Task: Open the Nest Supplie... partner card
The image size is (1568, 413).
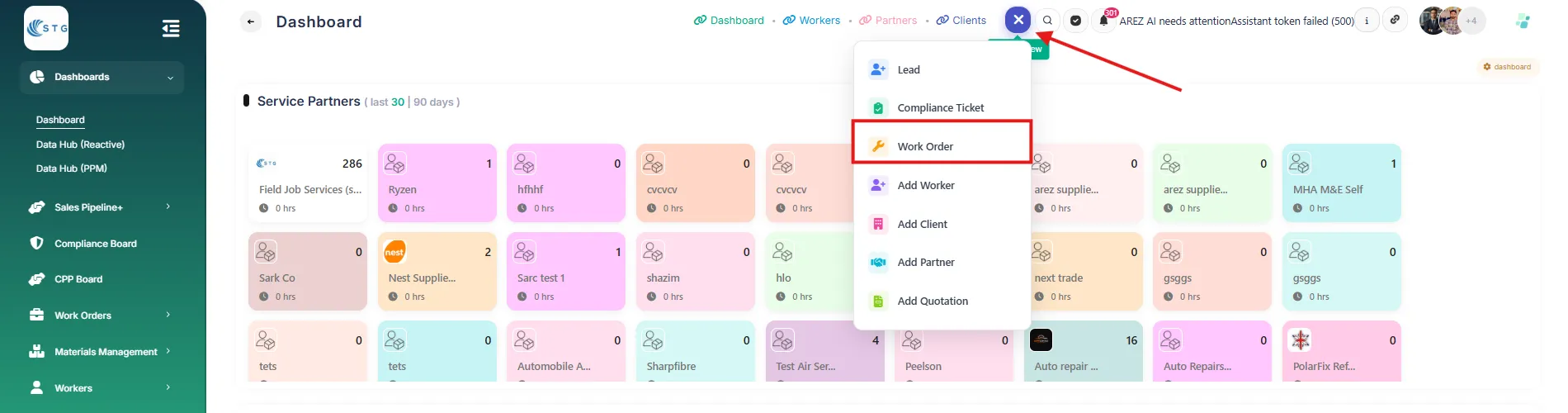Action: pyautogui.click(x=437, y=271)
